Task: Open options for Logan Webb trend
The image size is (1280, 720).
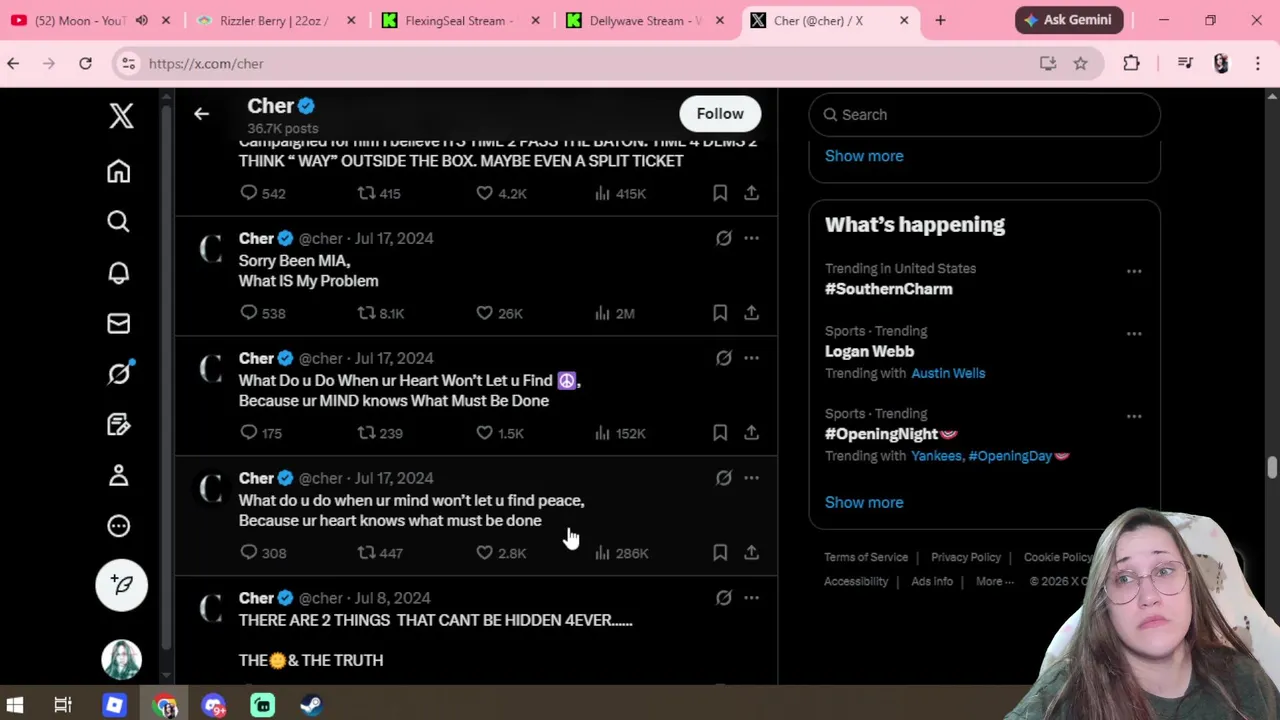Action: click(1134, 334)
